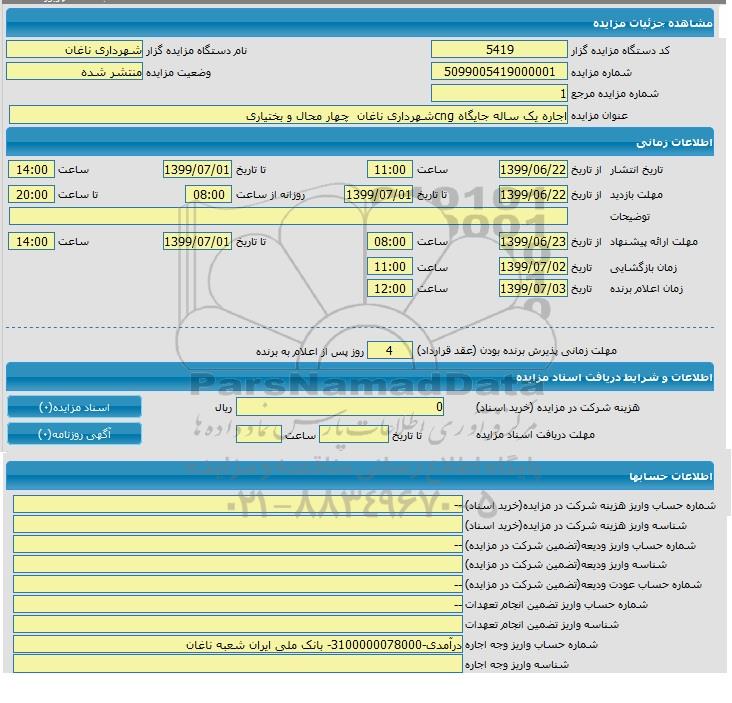Click اطلاعات و شرایط دریافت اسناد مزایده header
The image size is (732, 703).
tap(360, 377)
